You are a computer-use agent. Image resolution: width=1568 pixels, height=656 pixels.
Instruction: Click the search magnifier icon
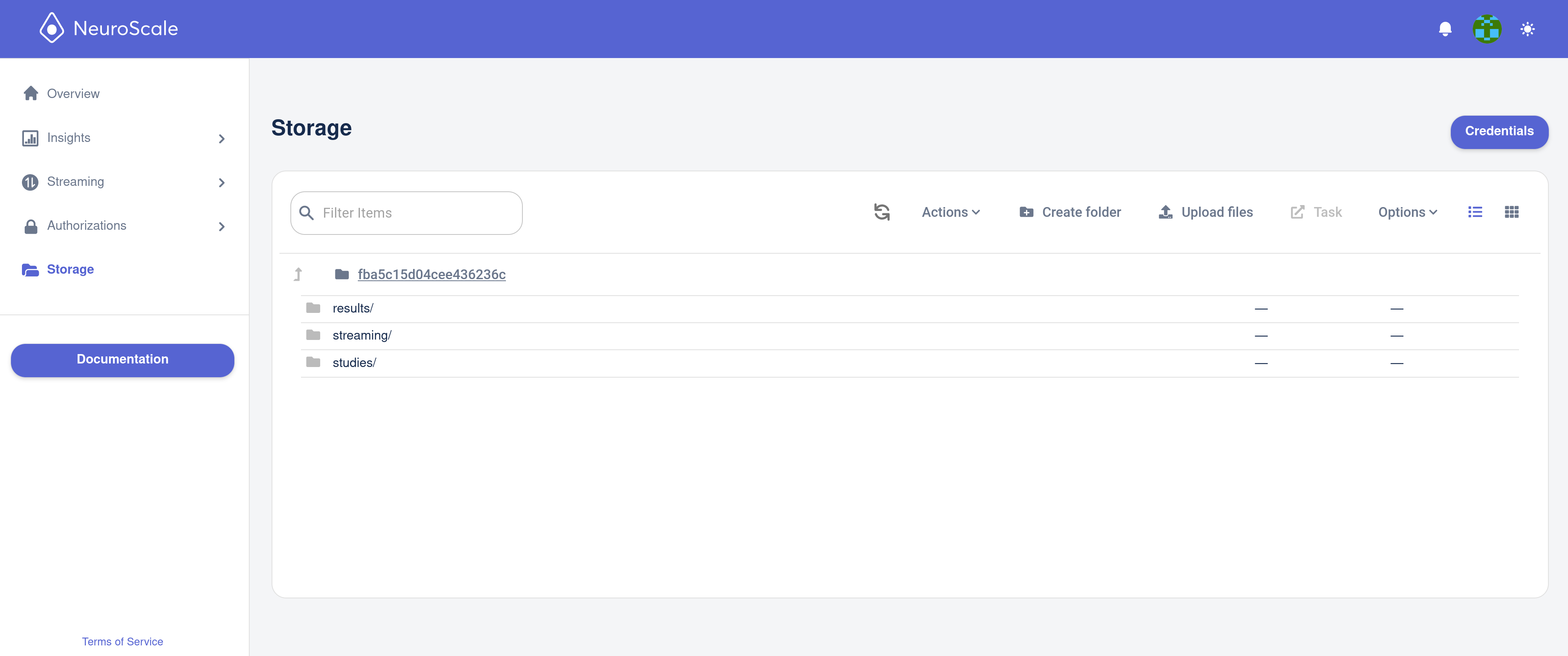[307, 213]
